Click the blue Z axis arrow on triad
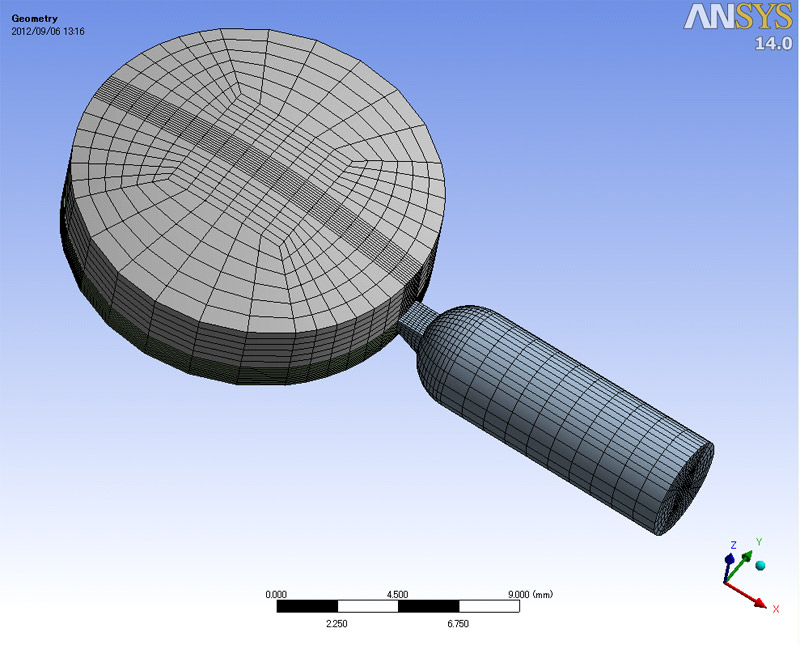 728,568
